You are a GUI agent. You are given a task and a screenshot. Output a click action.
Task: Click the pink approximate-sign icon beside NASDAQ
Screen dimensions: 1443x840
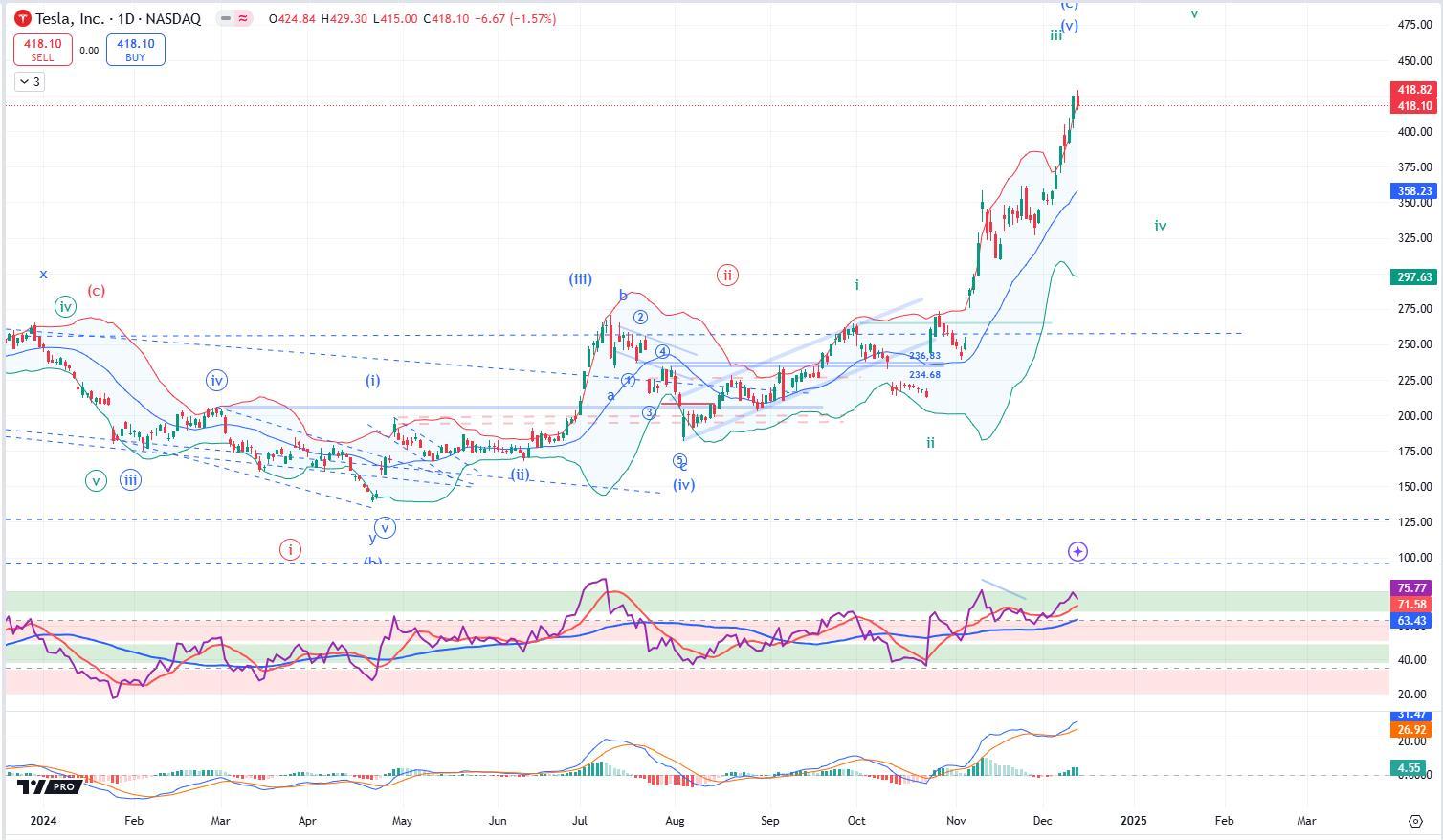click(x=244, y=19)
